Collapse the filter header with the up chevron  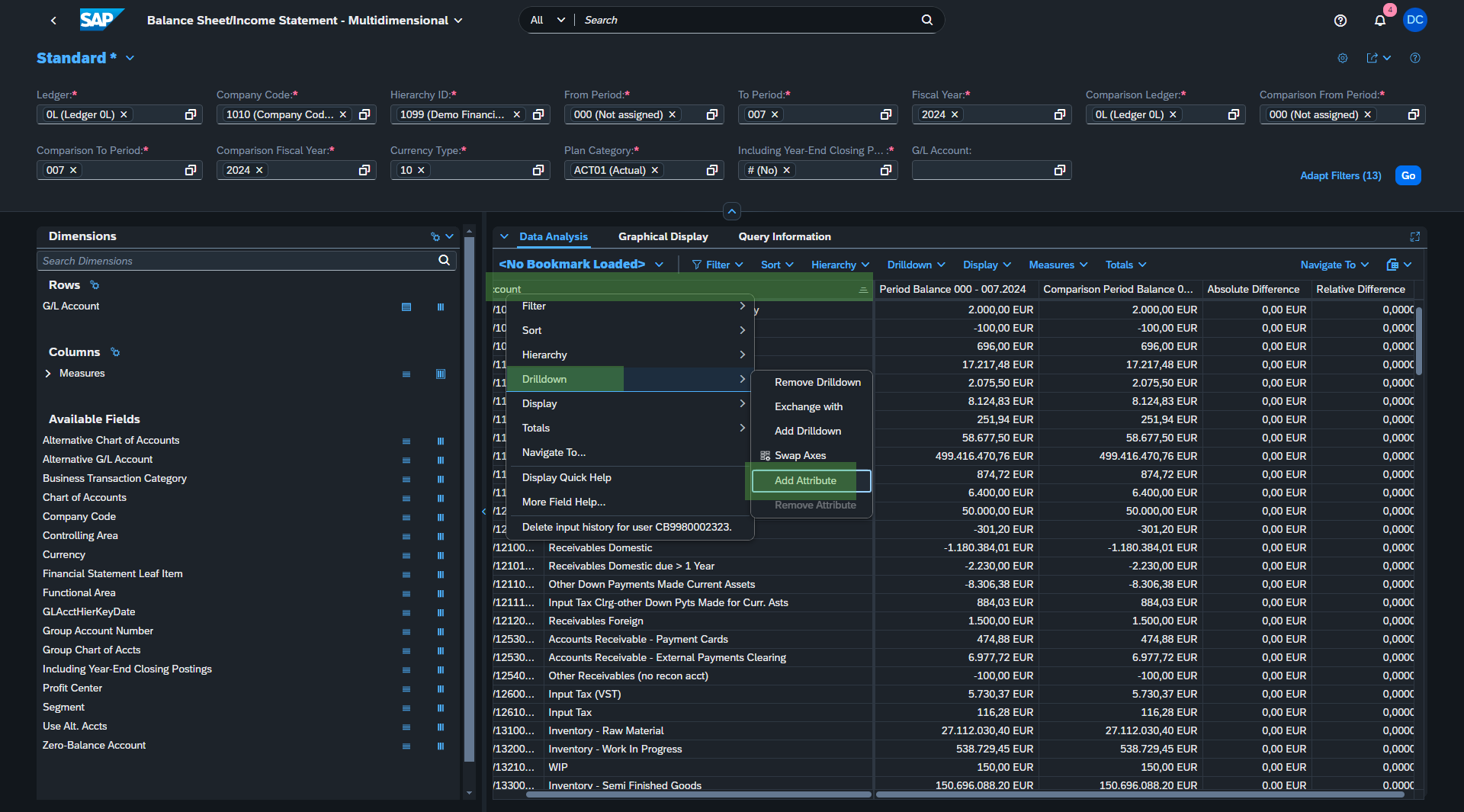click(732, 211)
